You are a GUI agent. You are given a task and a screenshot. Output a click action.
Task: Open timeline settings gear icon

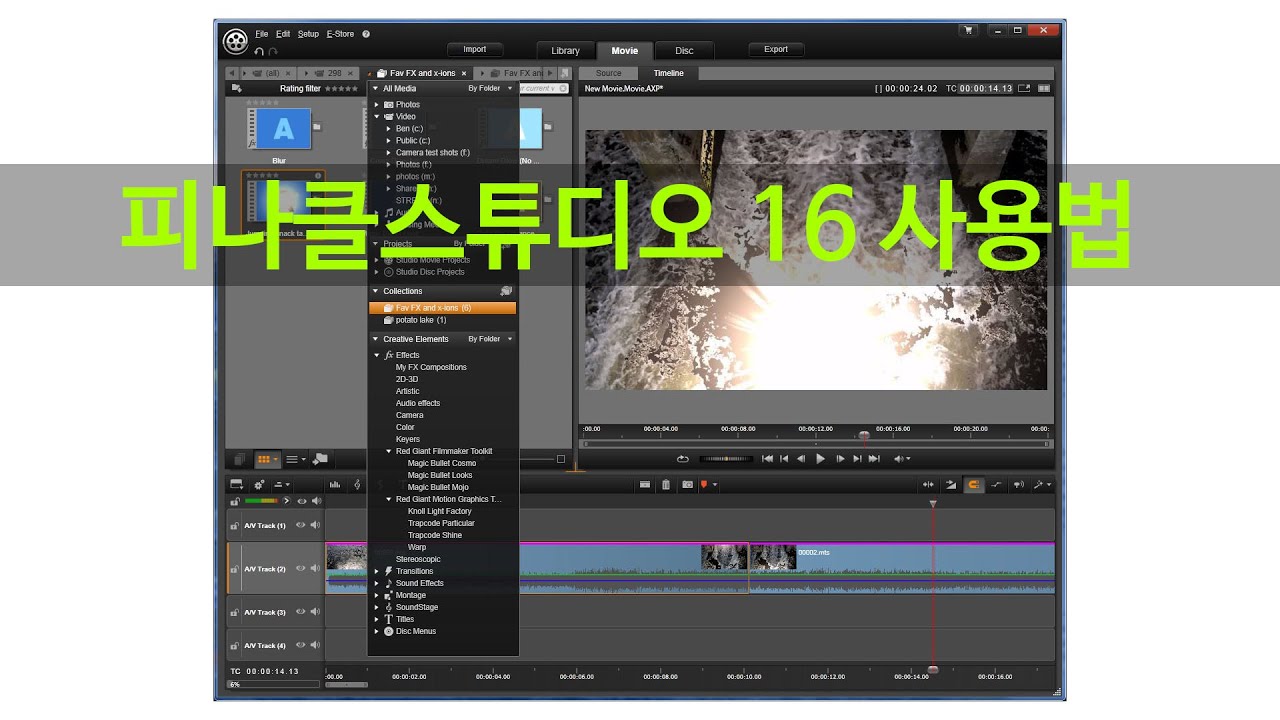pyautogui.click(x=260, y=485)
